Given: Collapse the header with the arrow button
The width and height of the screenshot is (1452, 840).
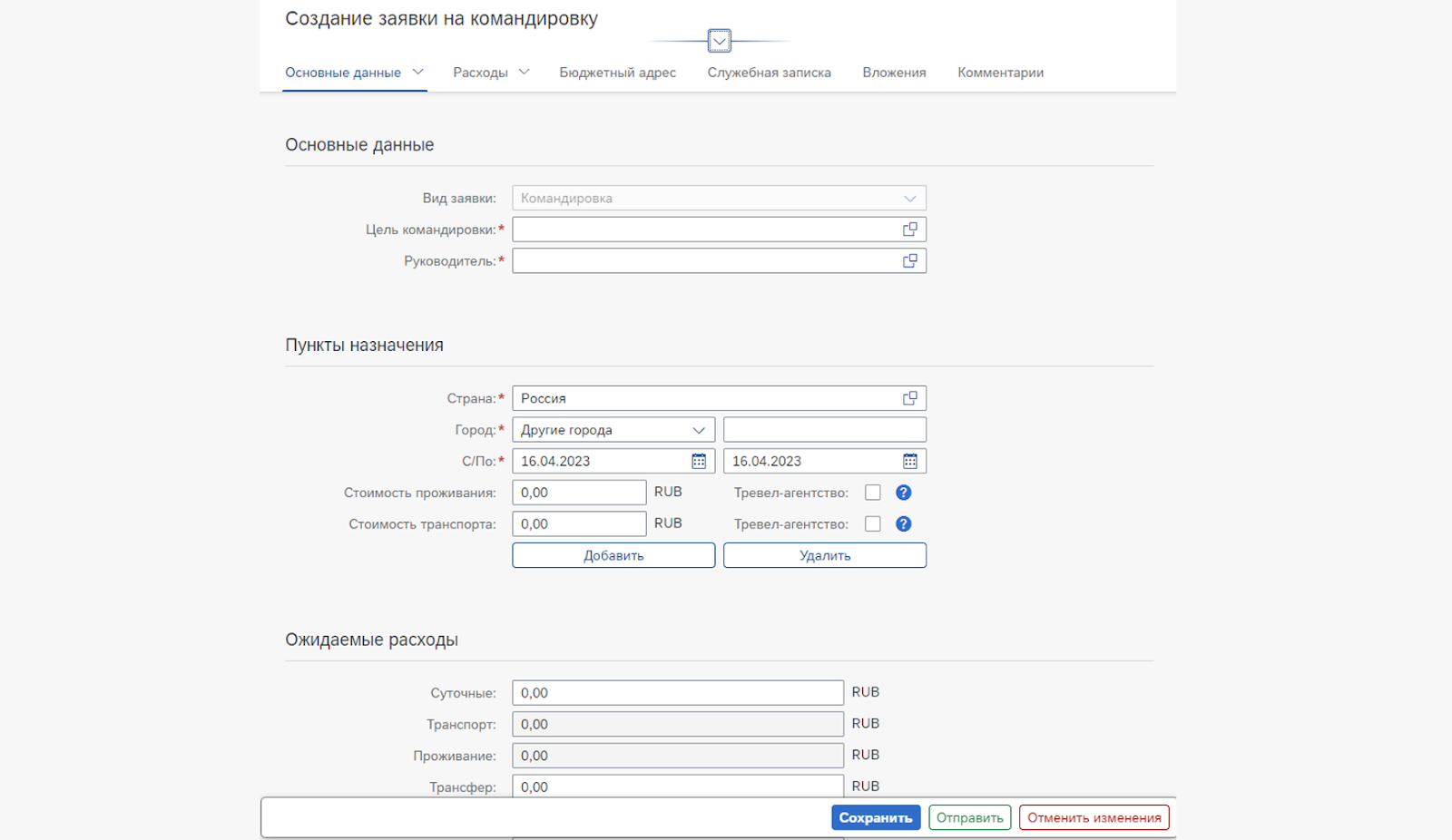Looking at the screenshot, I should point(719,41).
